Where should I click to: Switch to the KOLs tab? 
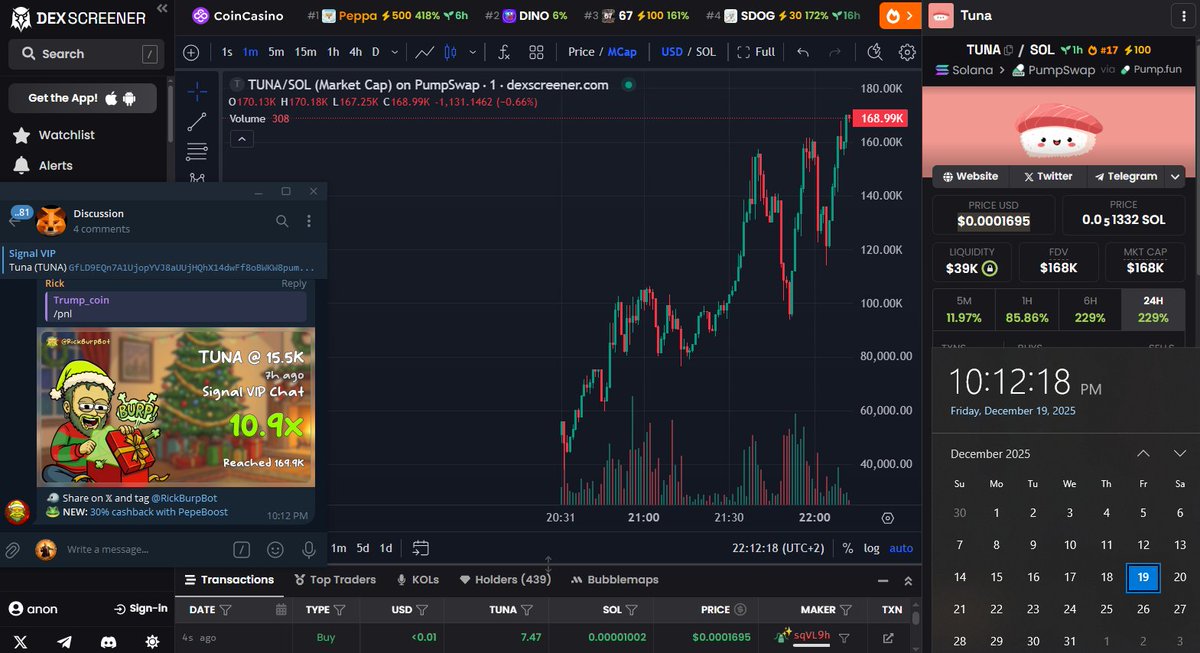(418, 580)
